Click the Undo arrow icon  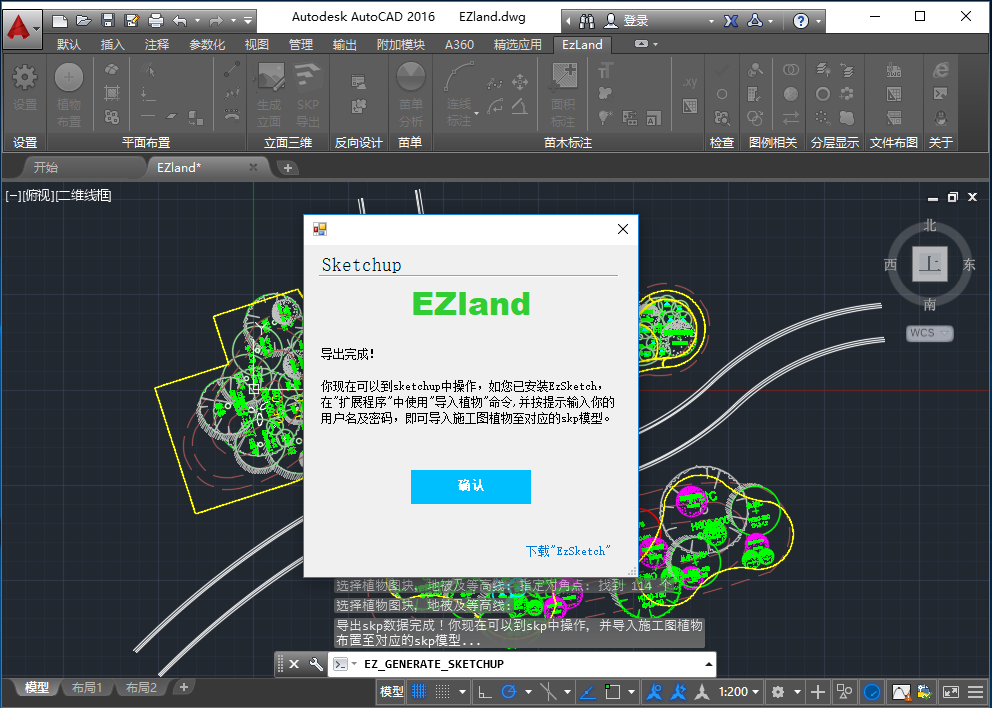180,20
